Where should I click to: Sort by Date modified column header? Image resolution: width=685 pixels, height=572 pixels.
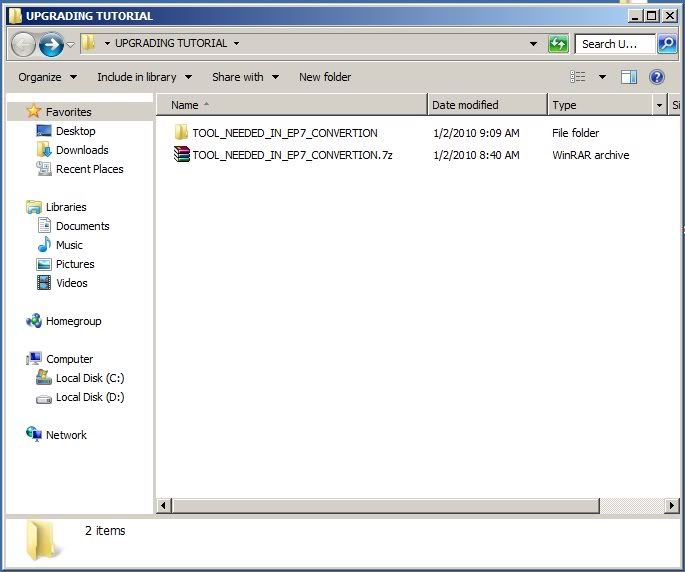click(x=465, y=105)
